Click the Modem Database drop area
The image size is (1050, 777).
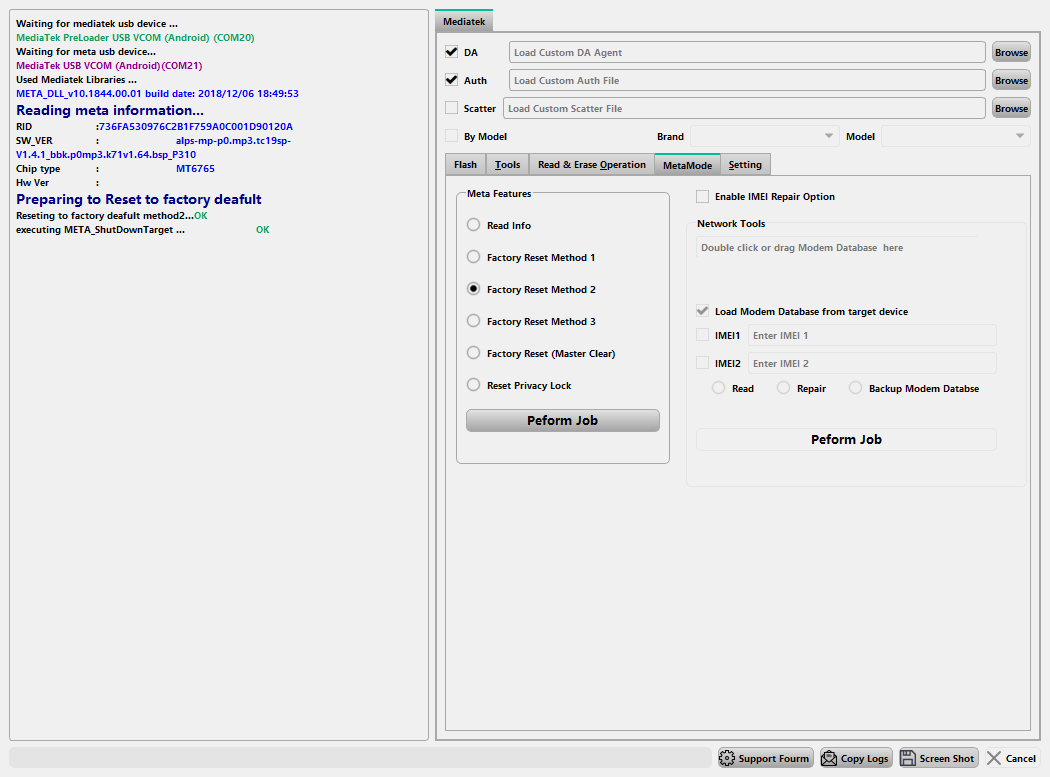pyautogui.click(x=837, y=248)
